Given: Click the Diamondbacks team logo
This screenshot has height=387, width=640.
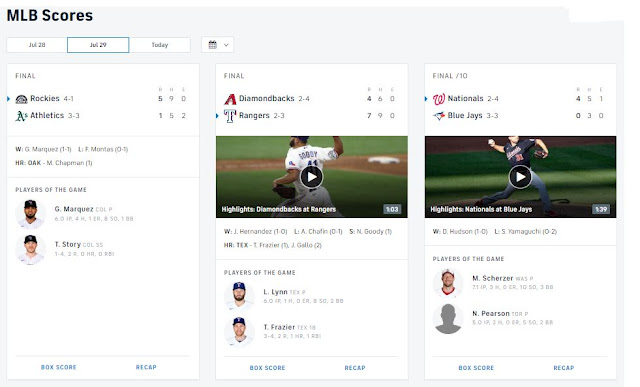Looking at the screenshot, I should click(230, 99).
